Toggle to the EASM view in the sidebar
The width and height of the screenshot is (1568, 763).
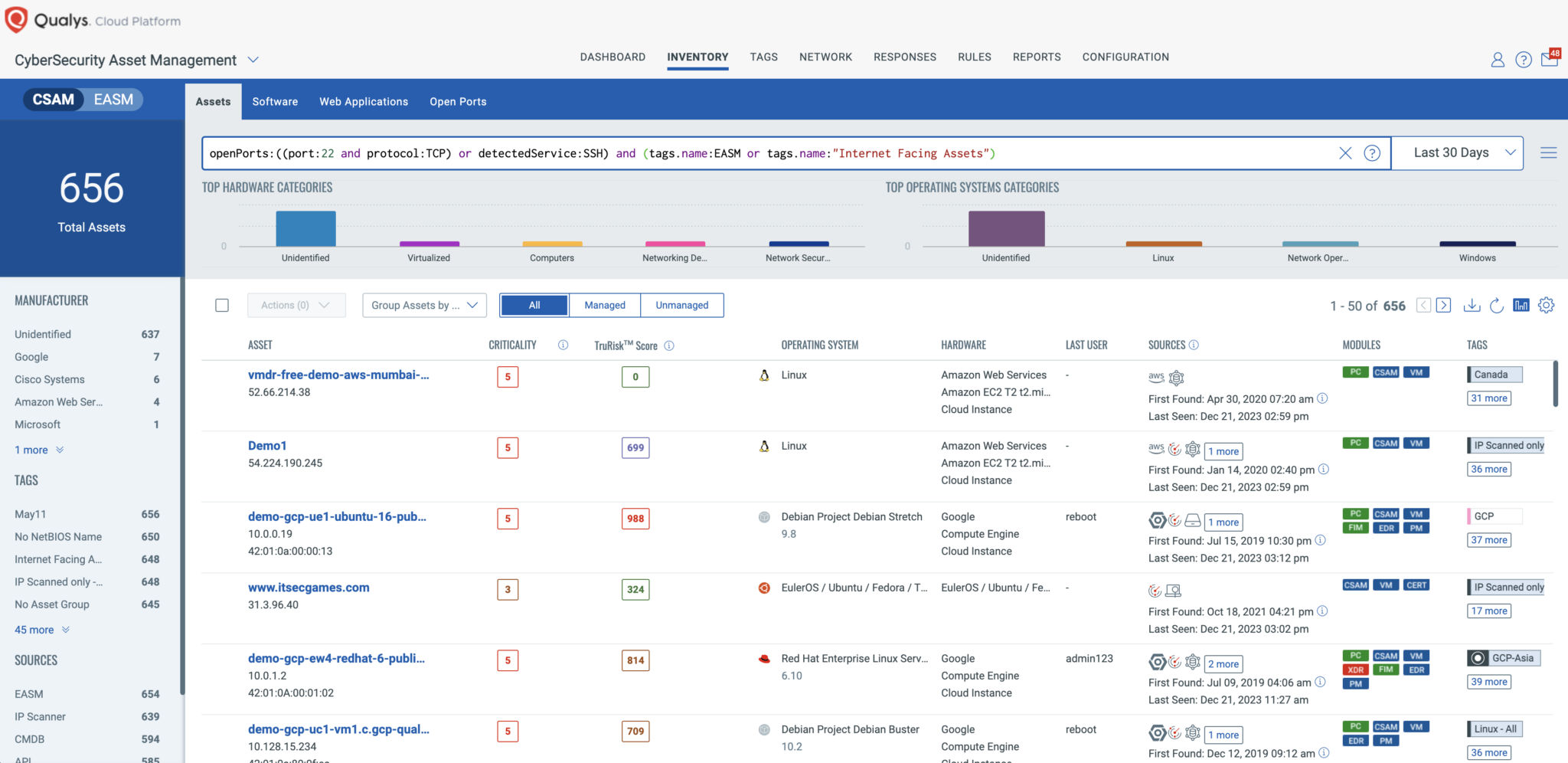(x=113, y=100)
